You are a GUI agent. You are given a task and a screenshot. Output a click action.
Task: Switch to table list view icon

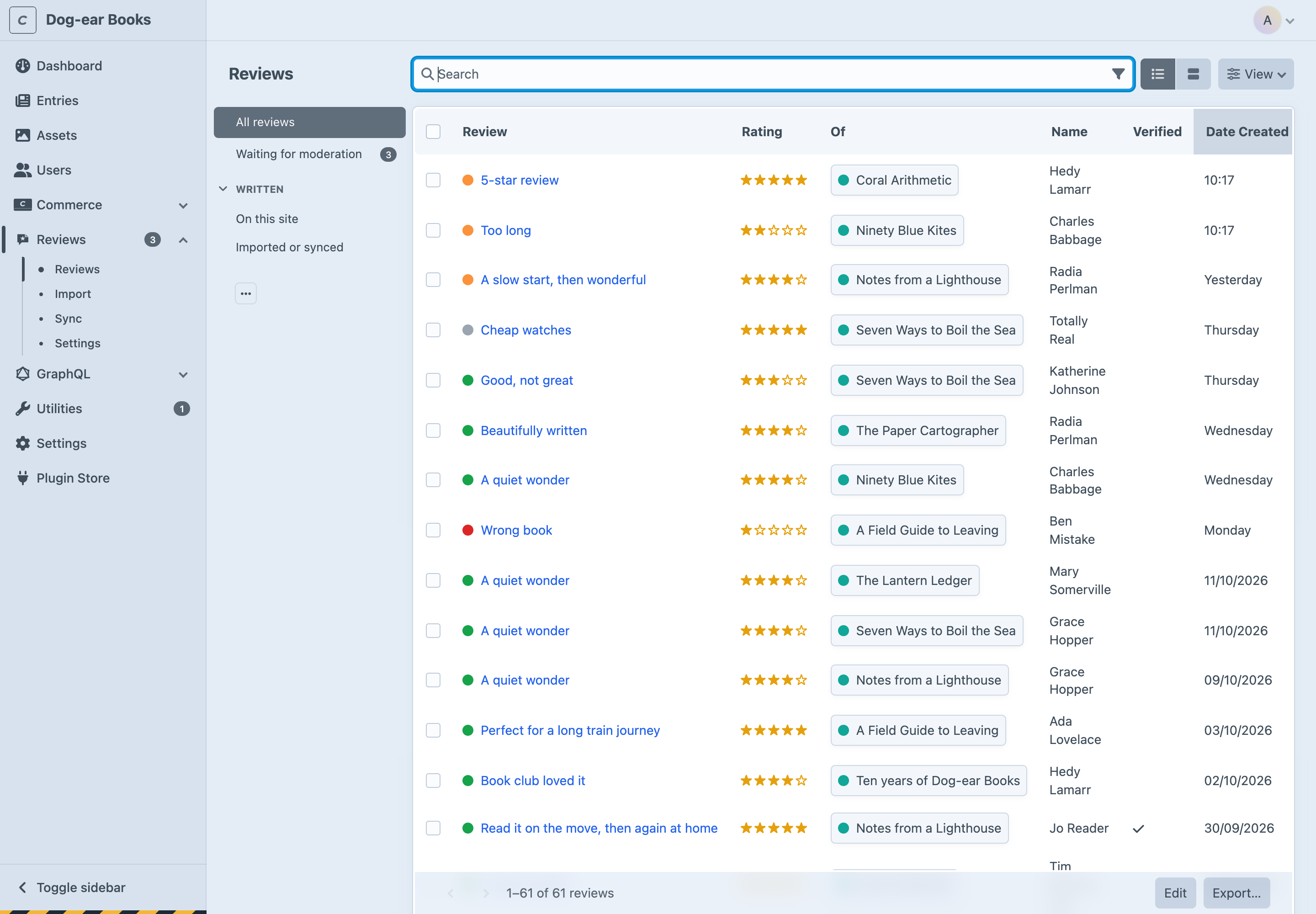[1157, 74]
